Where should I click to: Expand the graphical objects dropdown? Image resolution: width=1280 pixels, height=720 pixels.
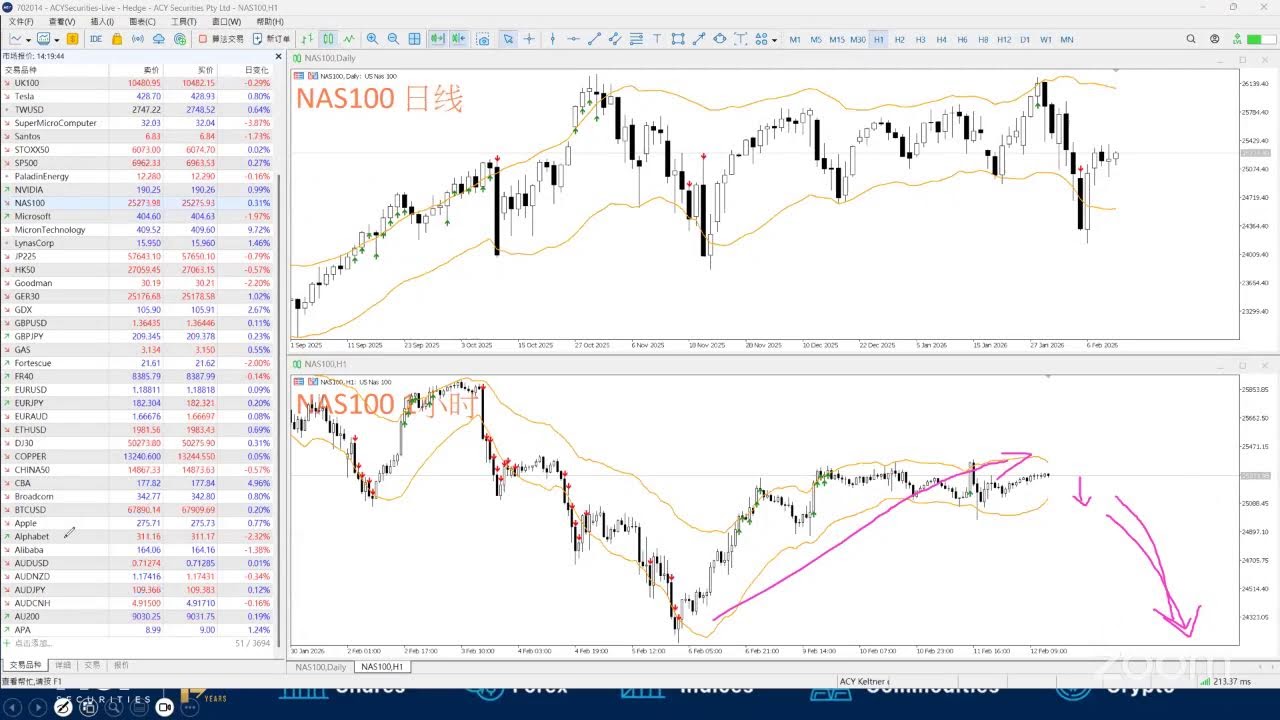point(775,39)
